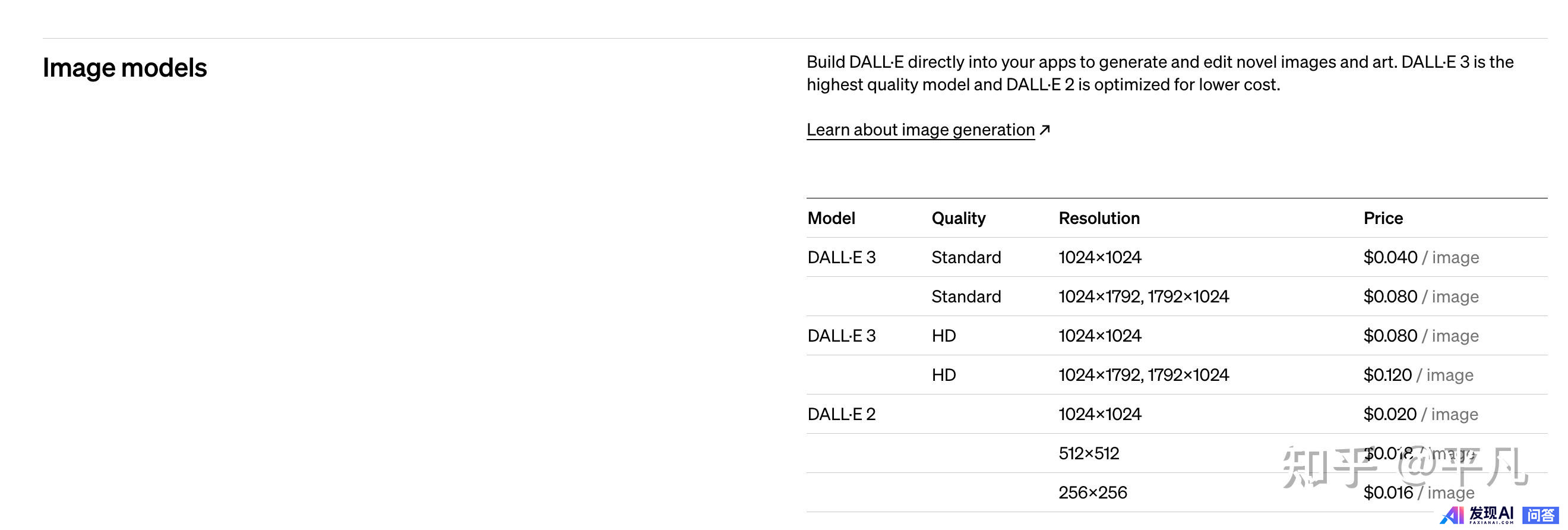Viewport: 1568px width, 530px height.
Task: Open the "Learn about image generation" link
Action: point(920,130)
